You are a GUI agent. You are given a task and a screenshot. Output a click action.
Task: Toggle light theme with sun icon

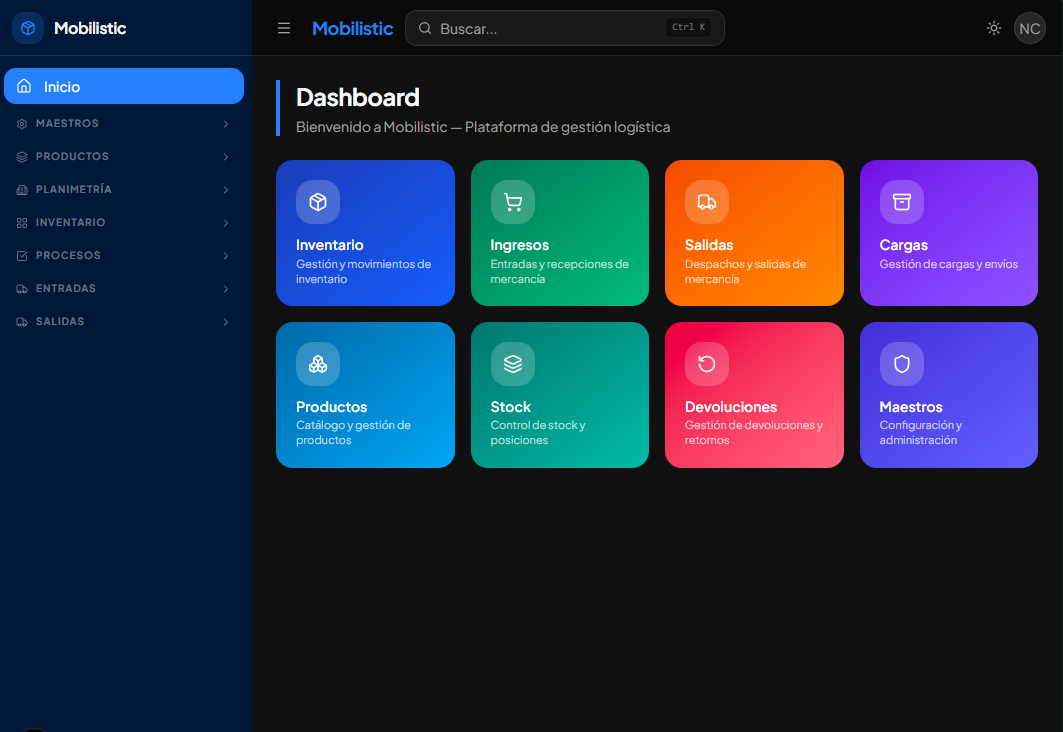[994, 28]
